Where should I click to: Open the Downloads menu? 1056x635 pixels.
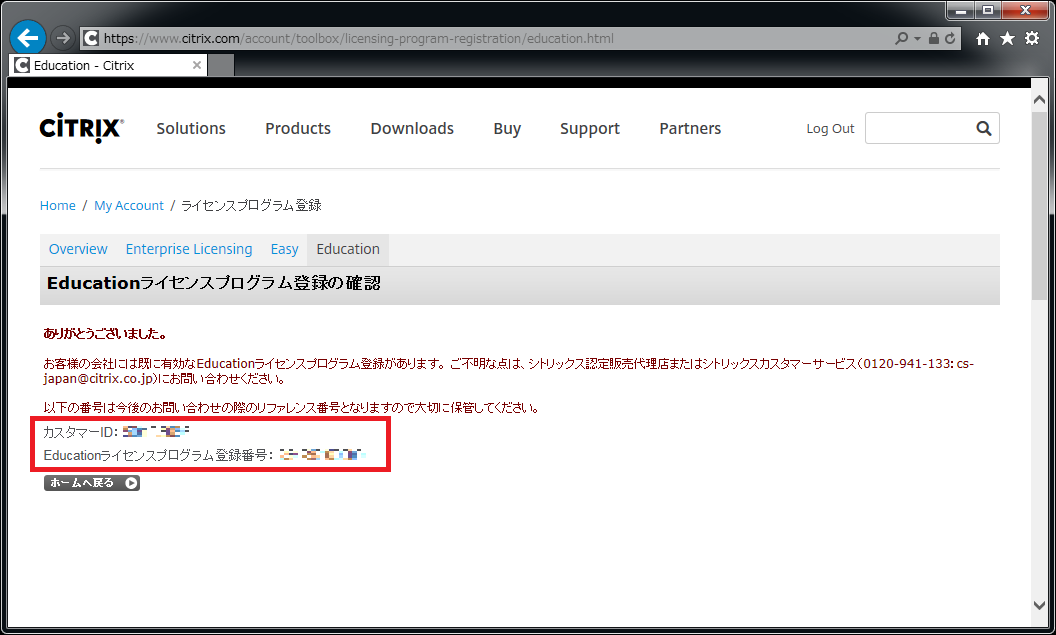[x=411, y=128]
